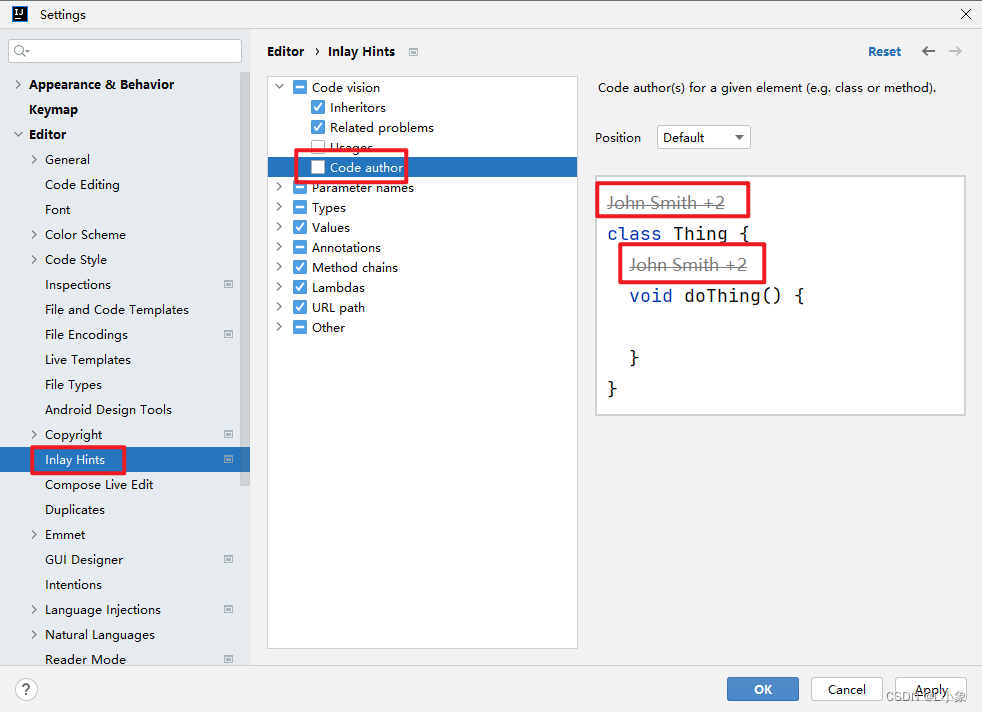The width and height of the screenshot is (982, 712).
Task: Click the Apply button
Action: (931, 689)
